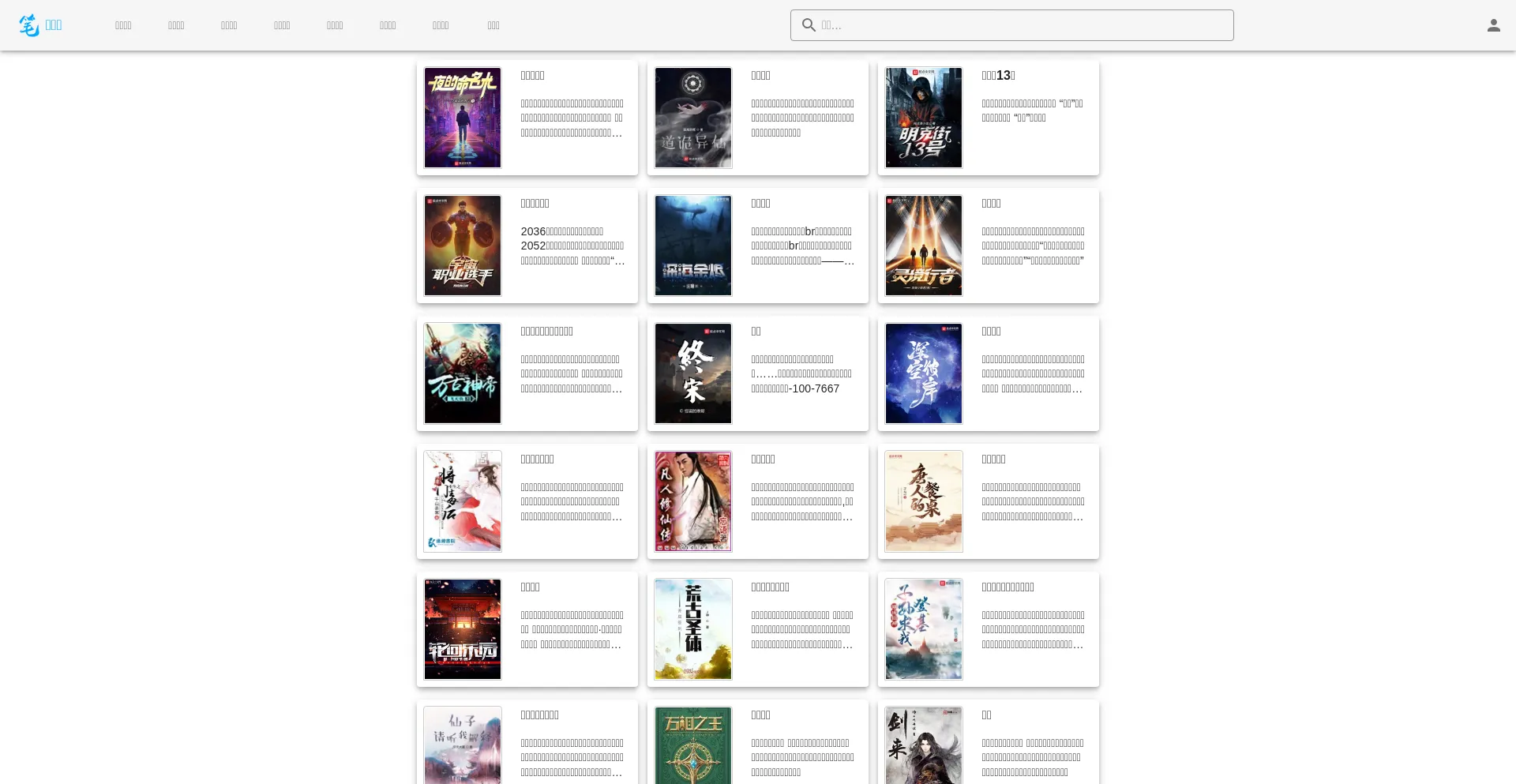
Task: Click the magnifier search icon
Action: (809, 25)
